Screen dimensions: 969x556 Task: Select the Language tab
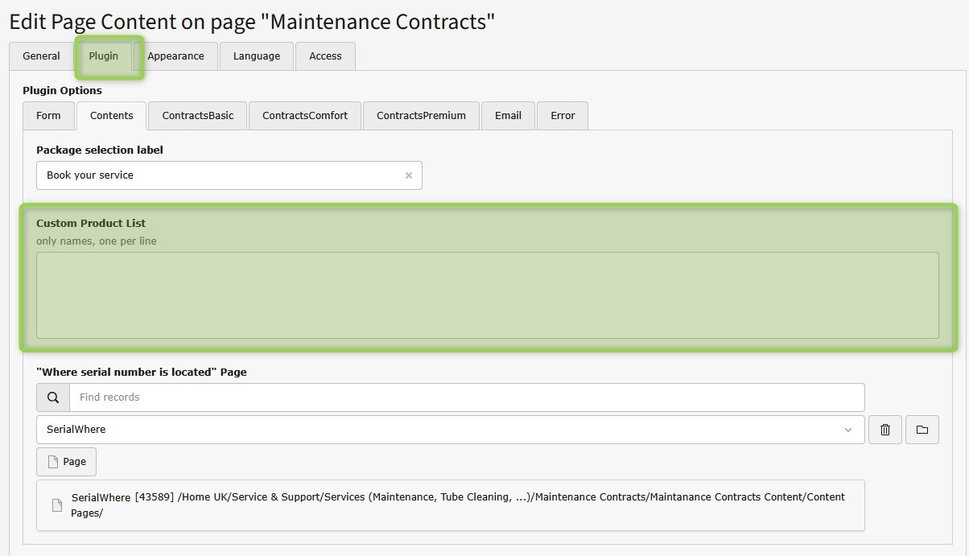pyautogui.click(x=257, y=56)
